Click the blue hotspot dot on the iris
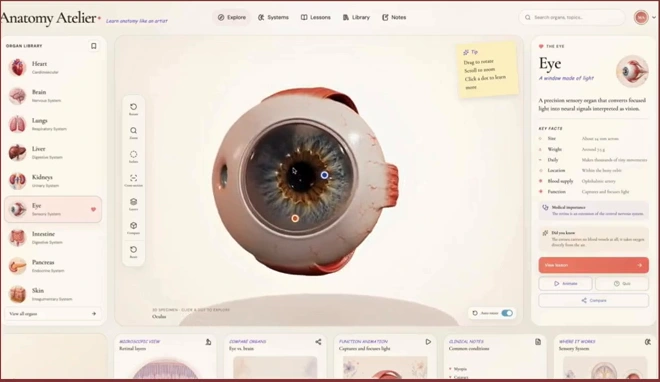 tap(324, 175)
